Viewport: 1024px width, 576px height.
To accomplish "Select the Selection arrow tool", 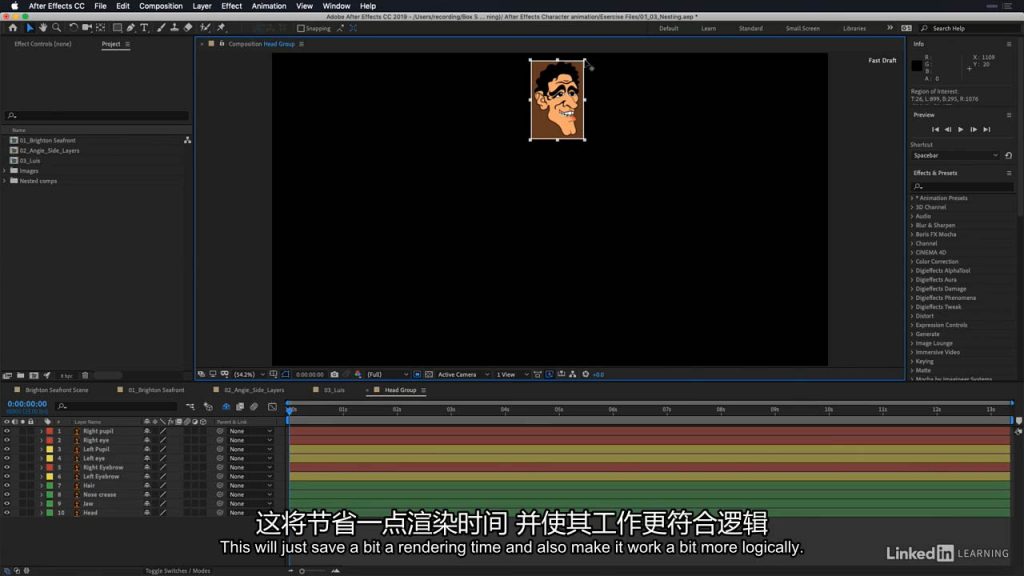I will 29,28.
